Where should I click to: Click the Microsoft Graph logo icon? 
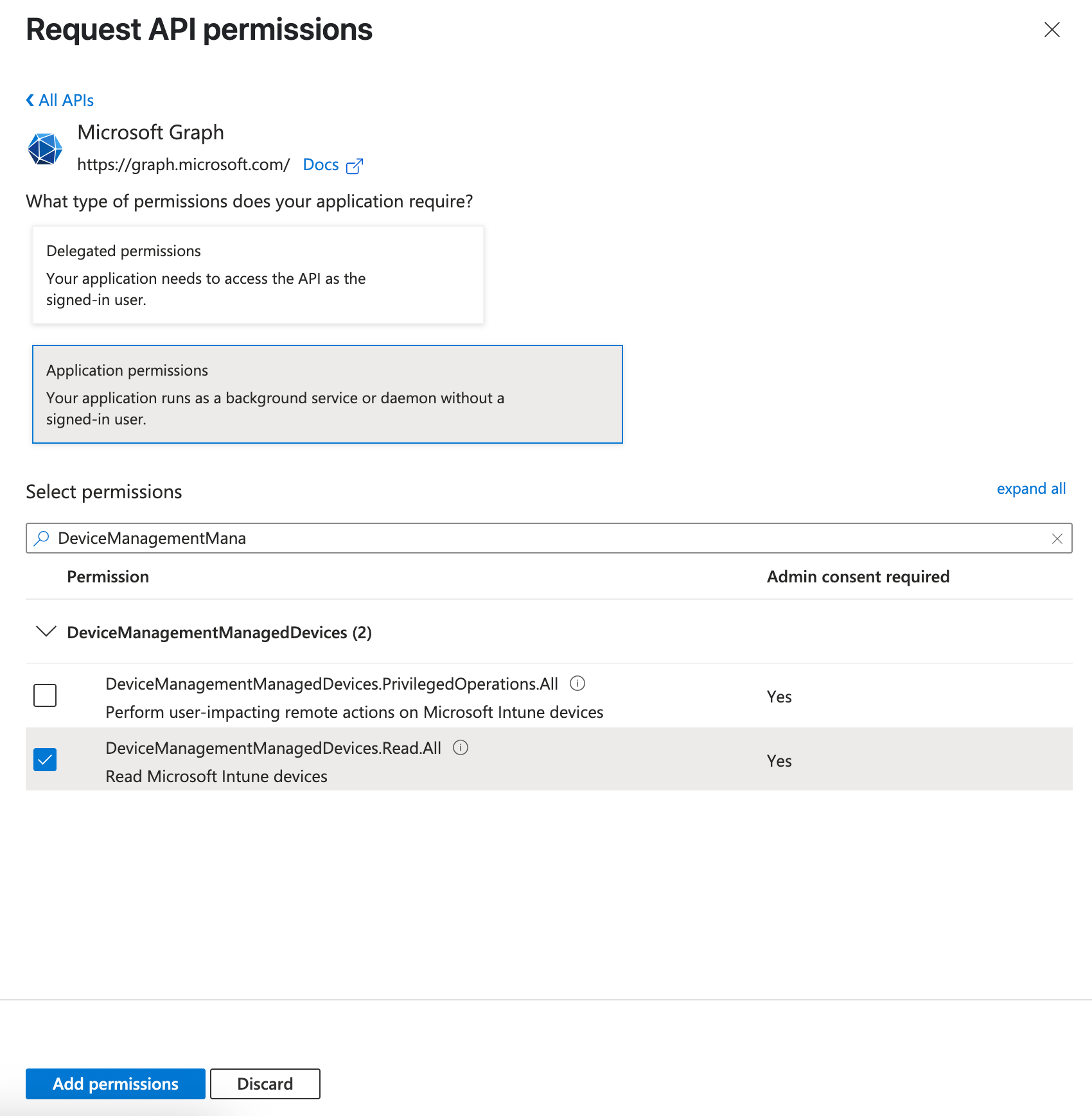(45, 149)
